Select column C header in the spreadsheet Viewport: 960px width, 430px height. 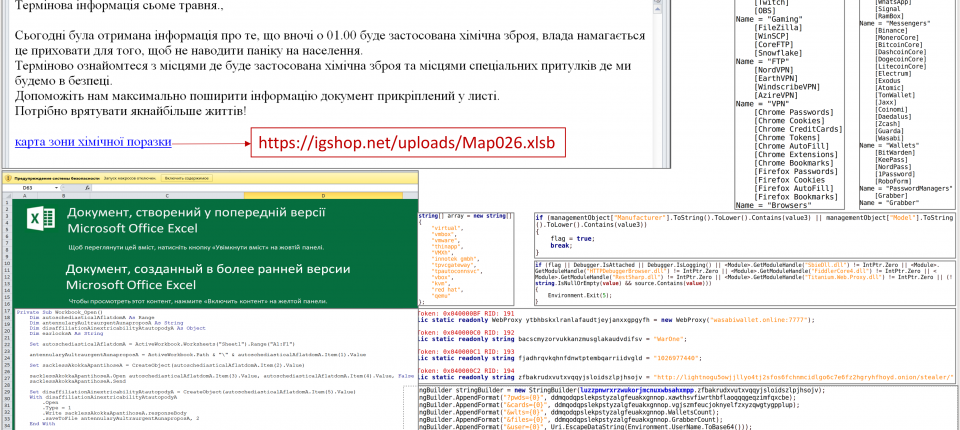pyautogui.click(x=165, y=196)
